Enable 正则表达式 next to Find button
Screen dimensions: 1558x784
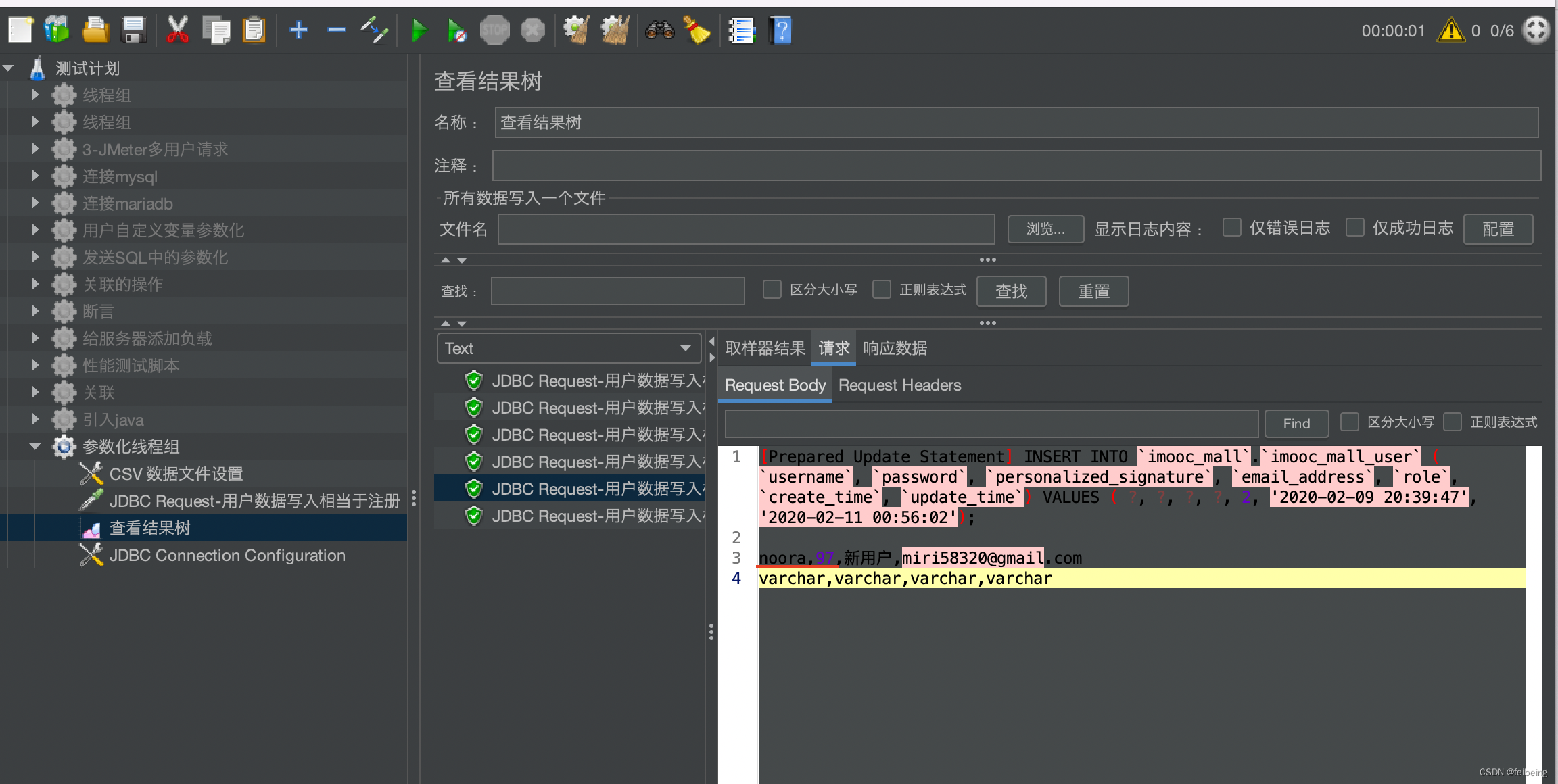[x=1453, y=422]
